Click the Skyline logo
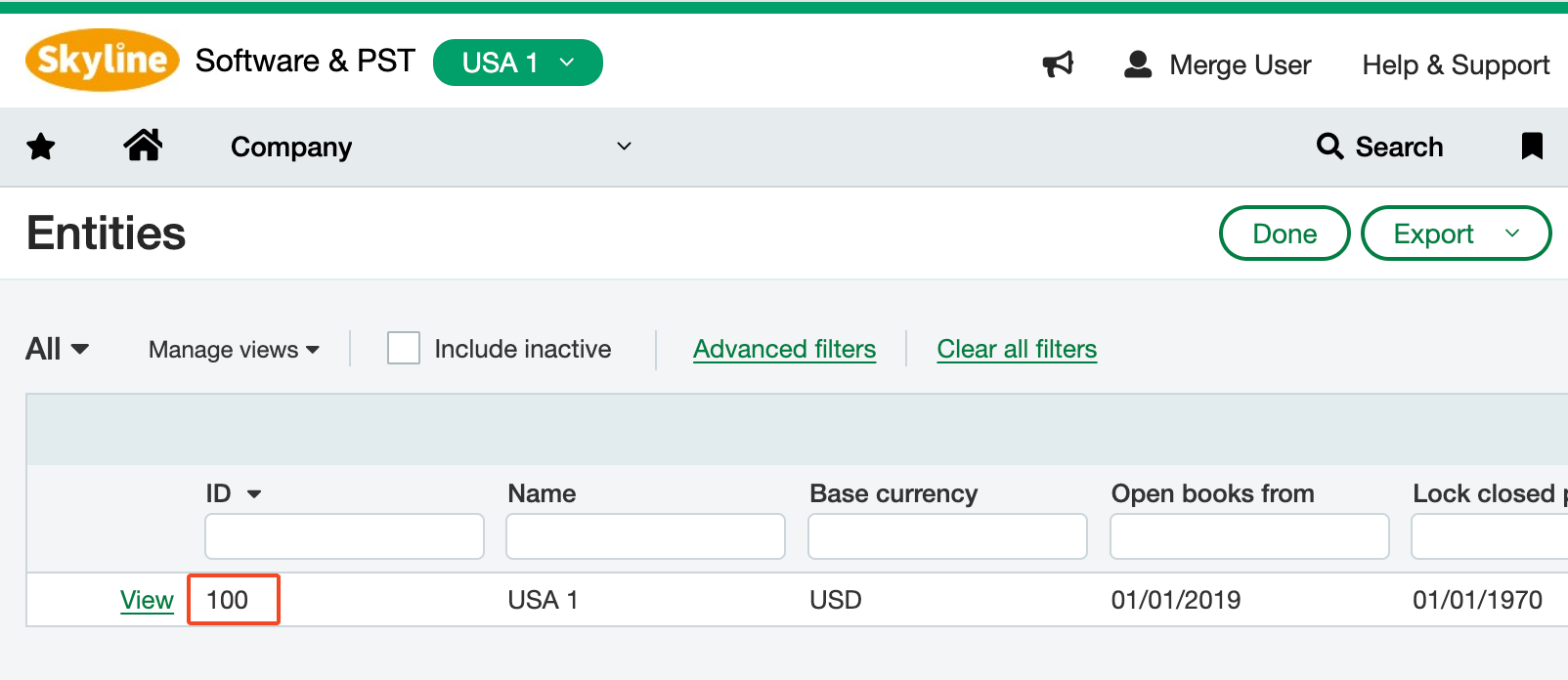This screenshot has height=680, width=1568. [102, 61]
